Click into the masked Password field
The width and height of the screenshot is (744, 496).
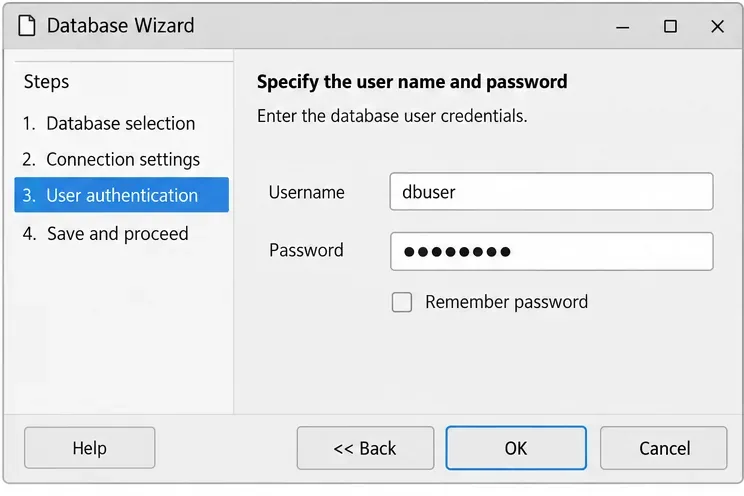[551, 252]
